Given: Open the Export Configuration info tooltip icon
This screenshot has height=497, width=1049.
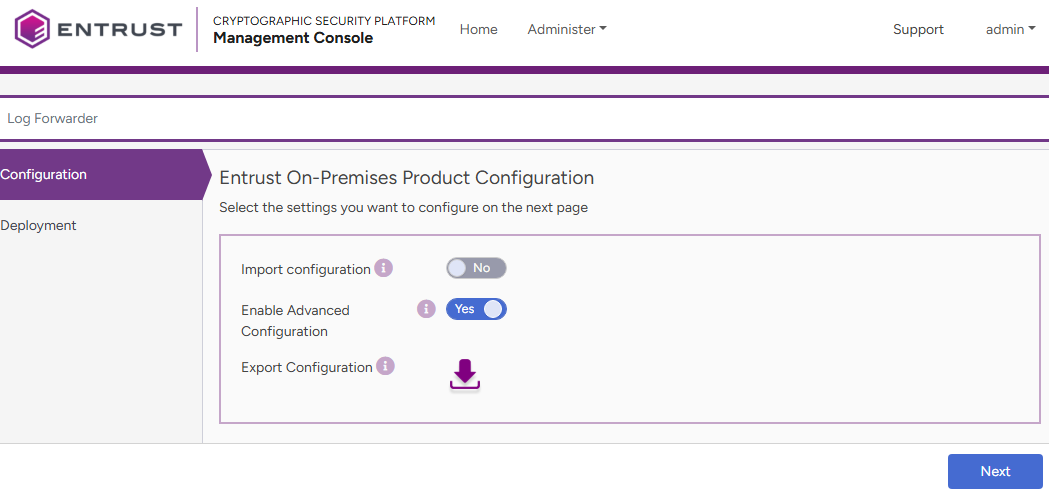Looking at the screenshot, I should click(x=385, y=366).
